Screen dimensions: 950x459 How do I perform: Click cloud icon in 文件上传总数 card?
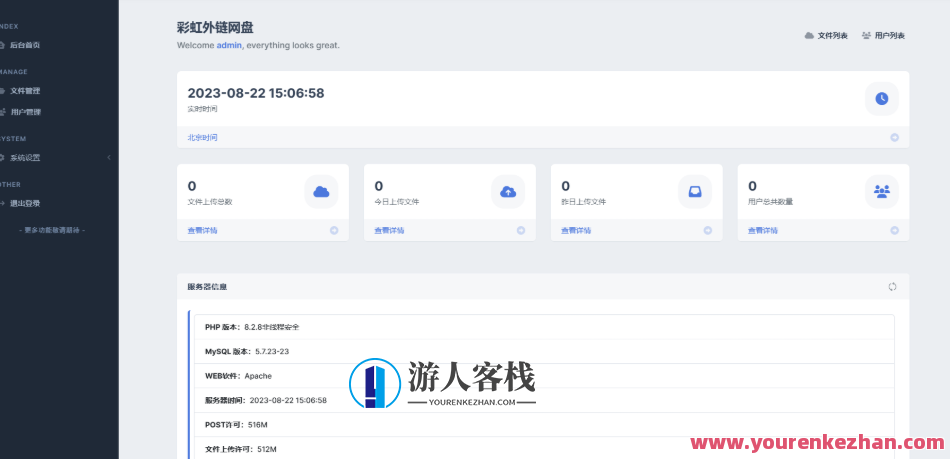click(x=321, y=192)
